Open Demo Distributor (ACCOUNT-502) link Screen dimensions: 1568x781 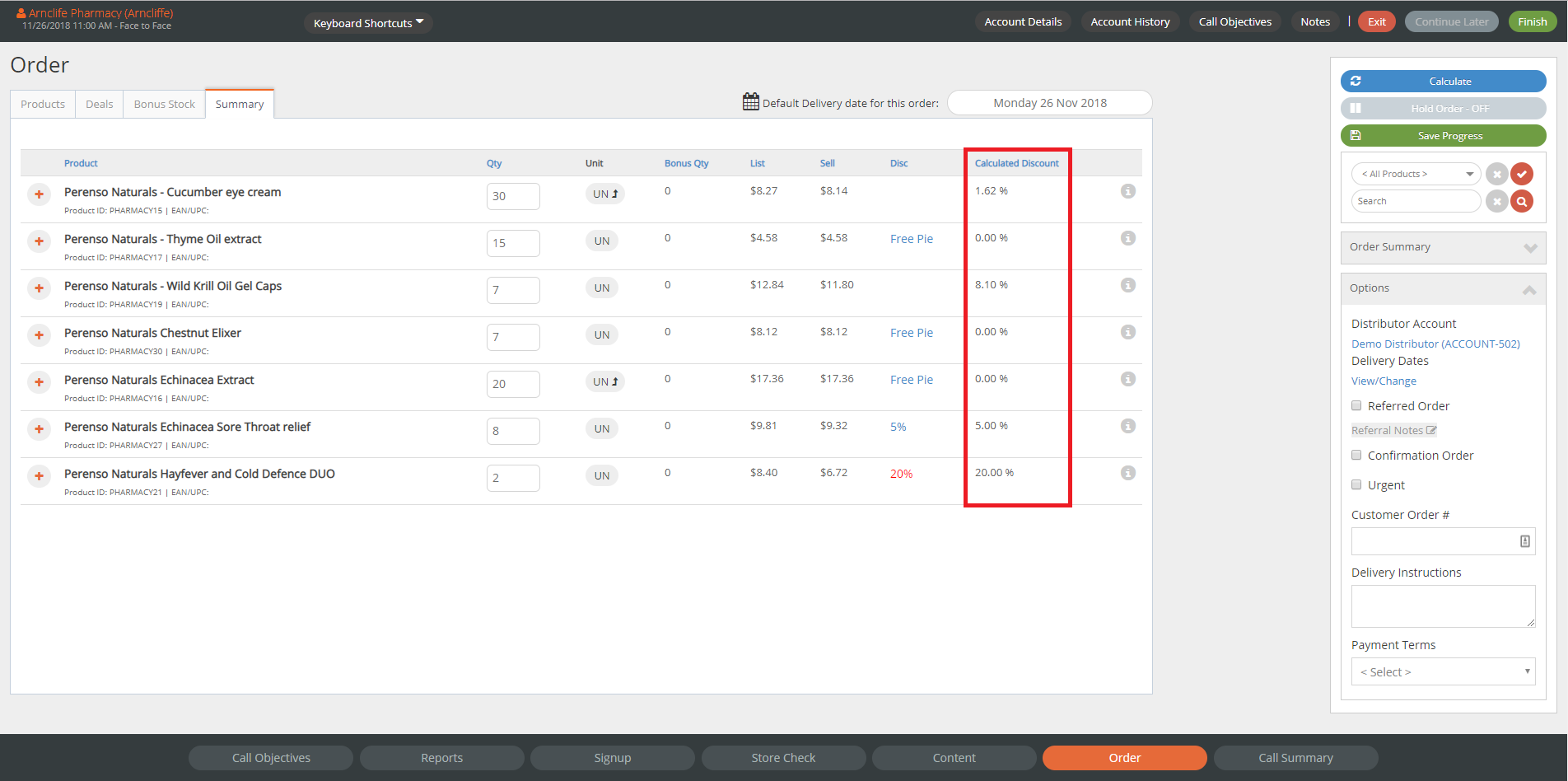[1435, 344]
